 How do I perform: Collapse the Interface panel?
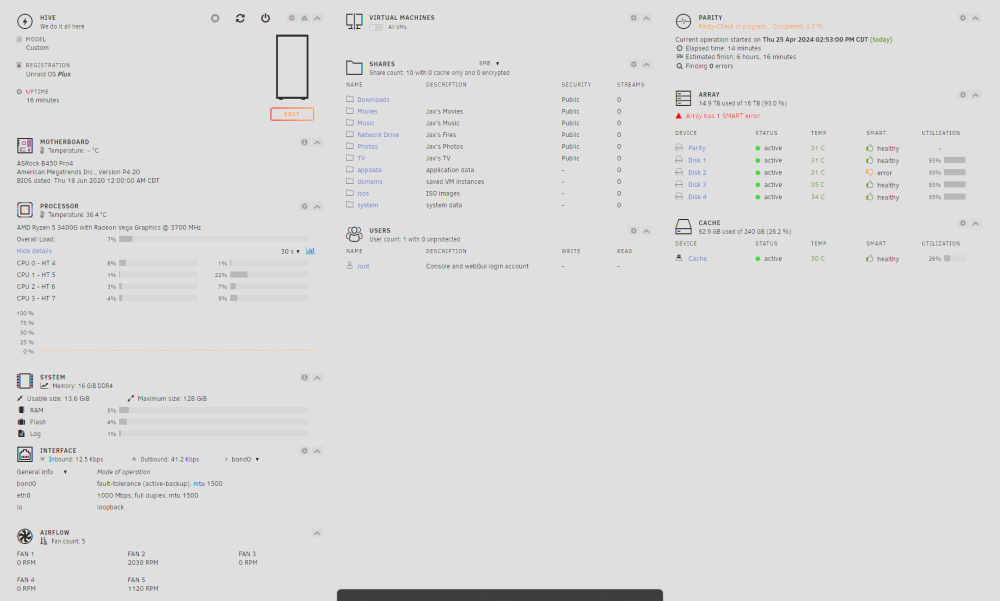pyautogui.click(x=317, y=450)
